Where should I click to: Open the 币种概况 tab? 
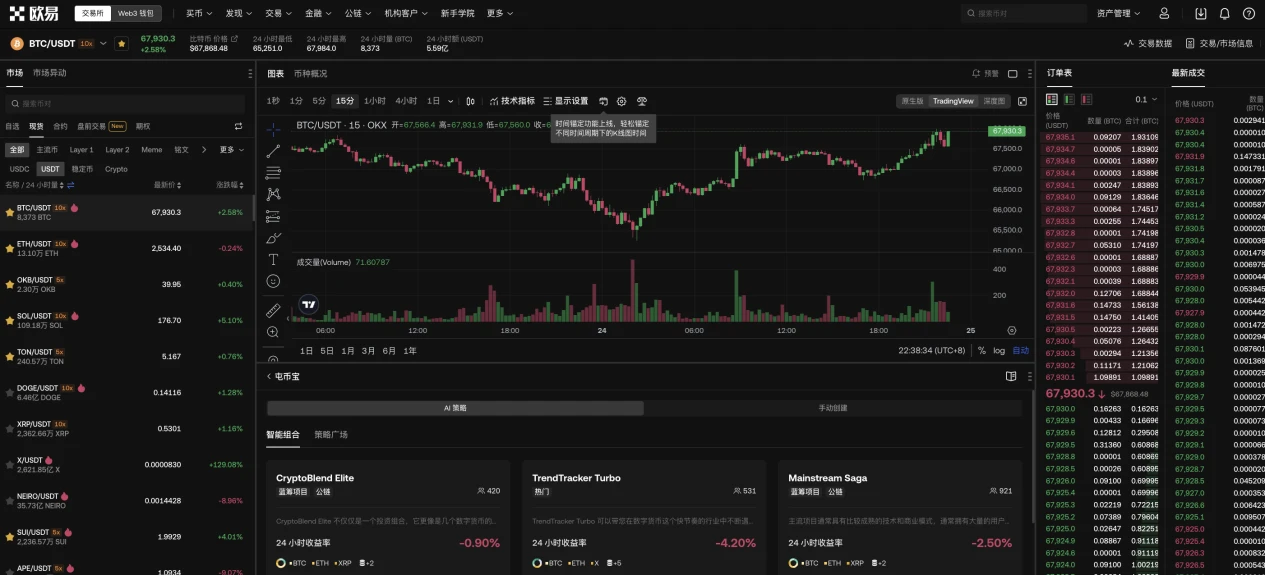310,73
